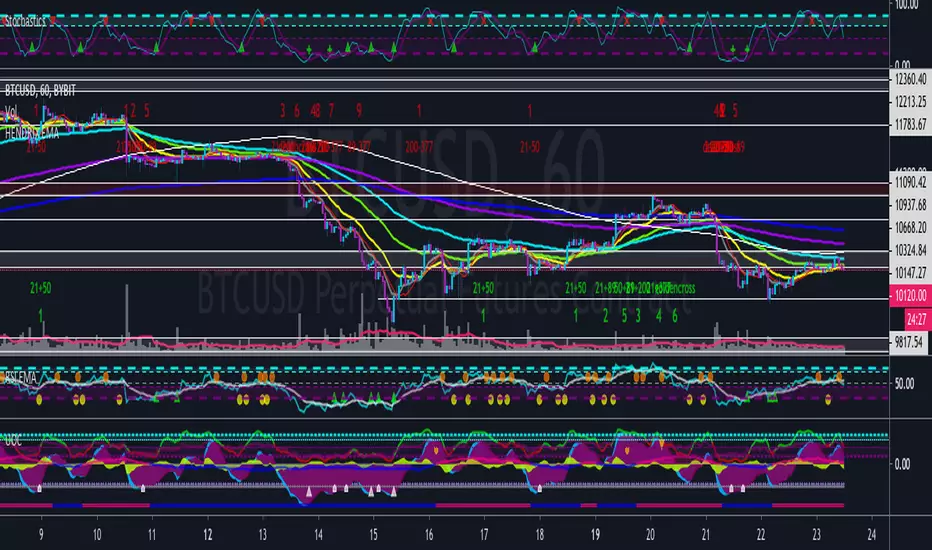Click the 24:27 countdown timer label
Viewport: 932px width, 550px height.
[x=917, y=319]
